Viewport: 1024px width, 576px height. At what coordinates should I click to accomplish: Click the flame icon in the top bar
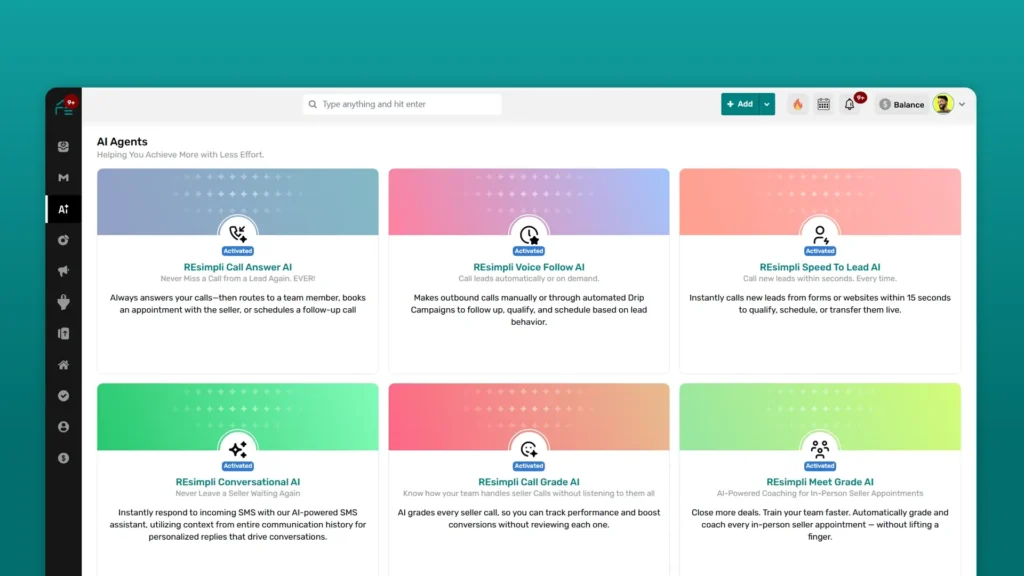click(x=797, y=104)
